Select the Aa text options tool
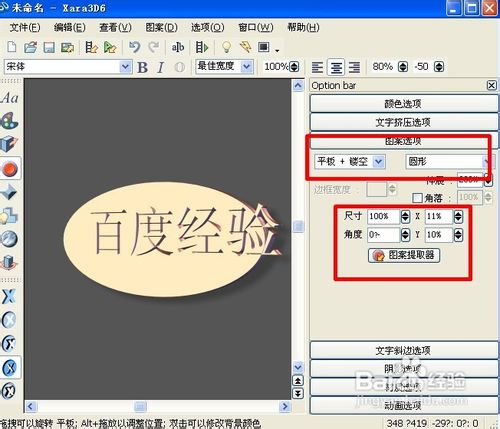Viewport: 500px width, 429px height. tap(10, 98)
